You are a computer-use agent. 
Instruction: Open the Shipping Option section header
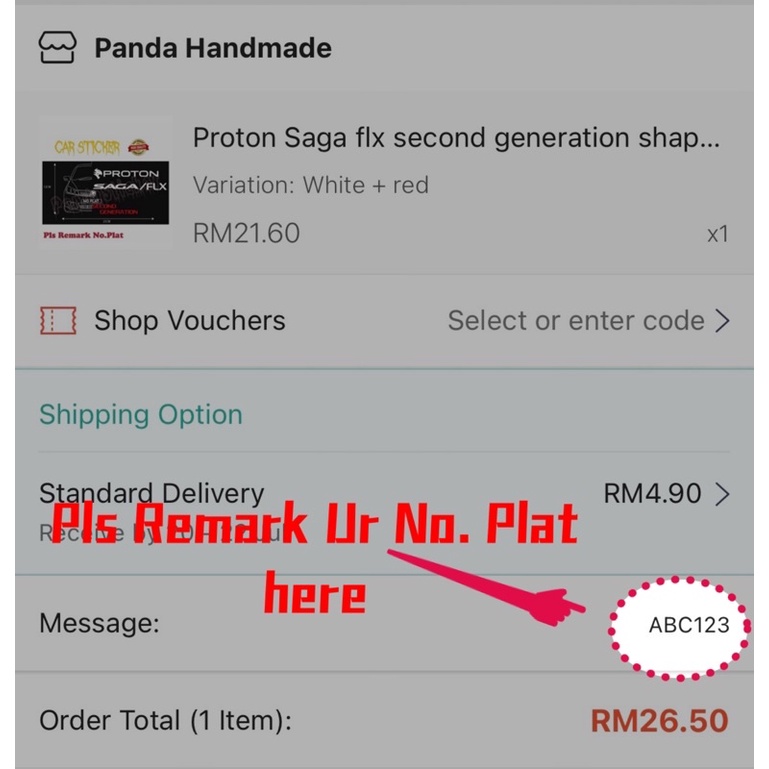point(141,414)
